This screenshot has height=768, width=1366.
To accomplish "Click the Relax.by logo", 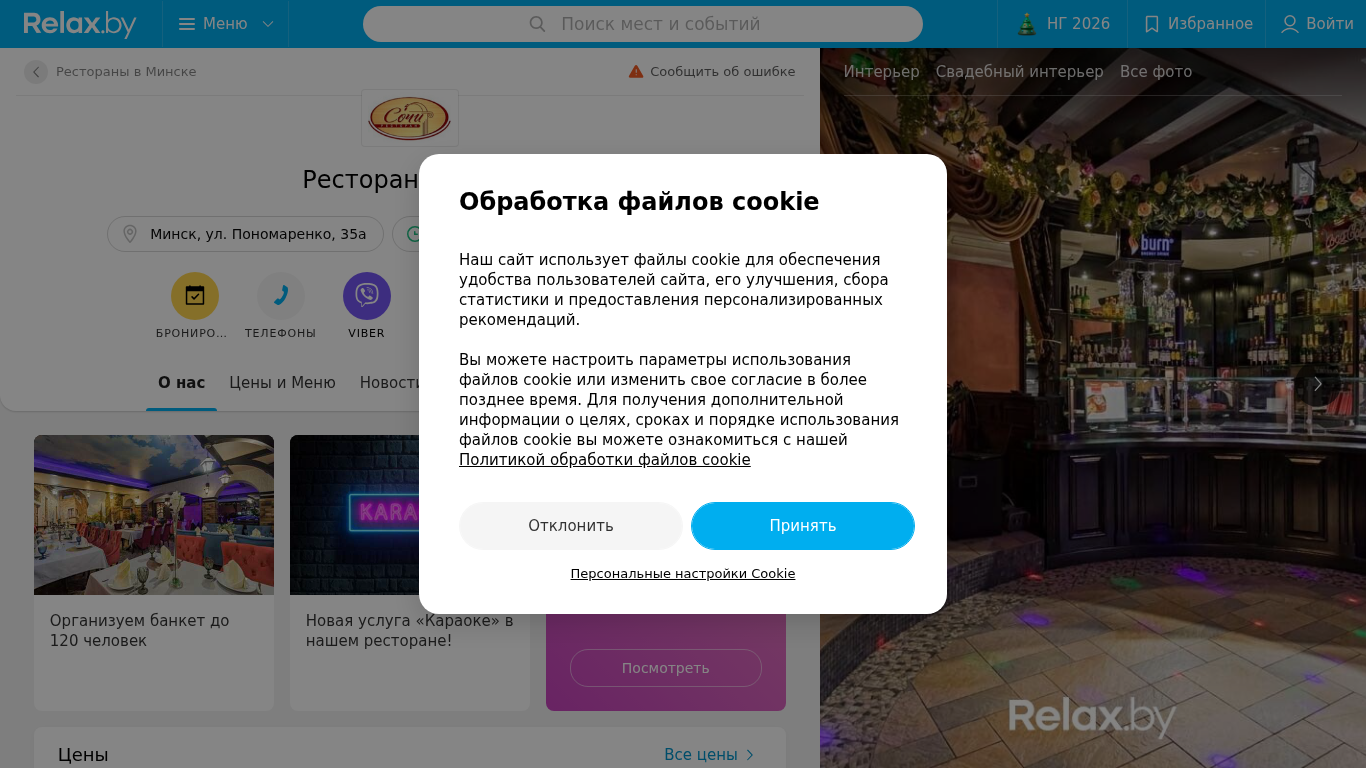I will [x=80, y=24].
